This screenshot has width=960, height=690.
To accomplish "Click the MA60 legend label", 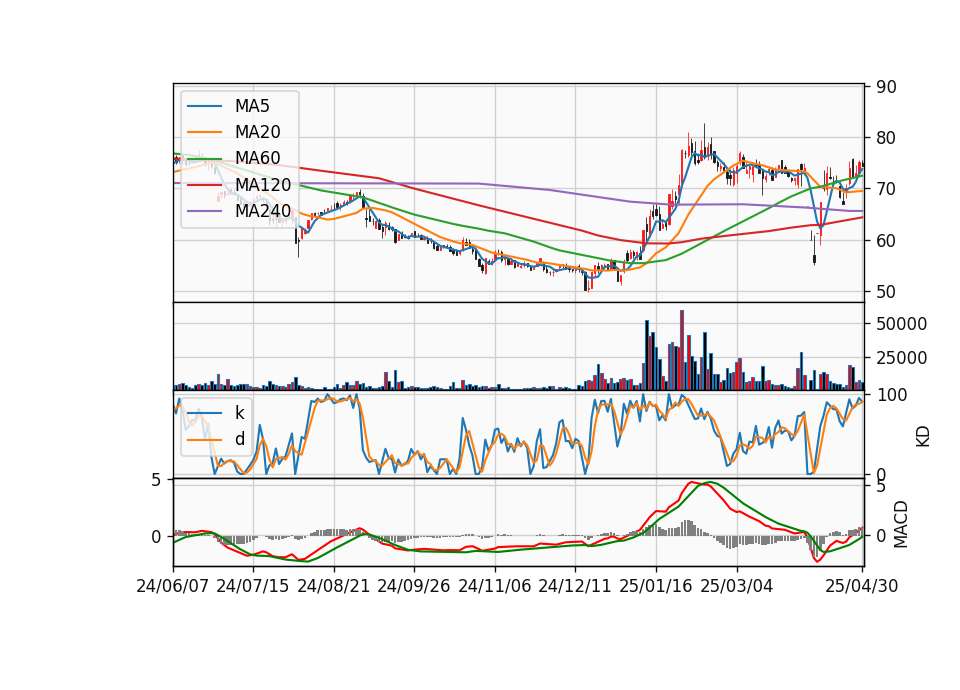I will coord(258,158).
